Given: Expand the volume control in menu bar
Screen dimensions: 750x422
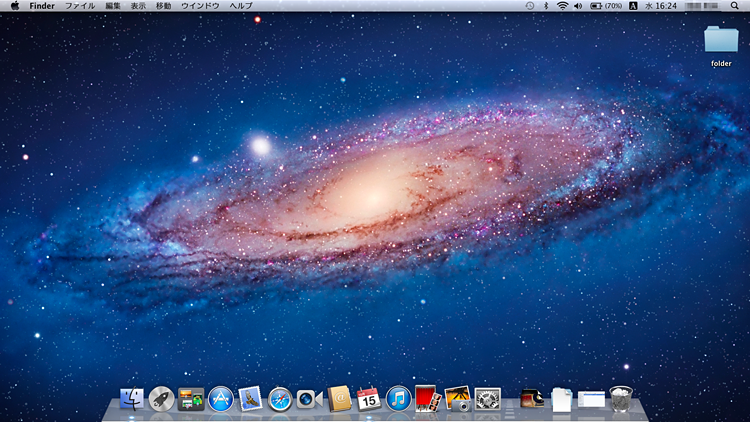Looking at the screenshot, I should pyautogui.click(x=579, y=6).
